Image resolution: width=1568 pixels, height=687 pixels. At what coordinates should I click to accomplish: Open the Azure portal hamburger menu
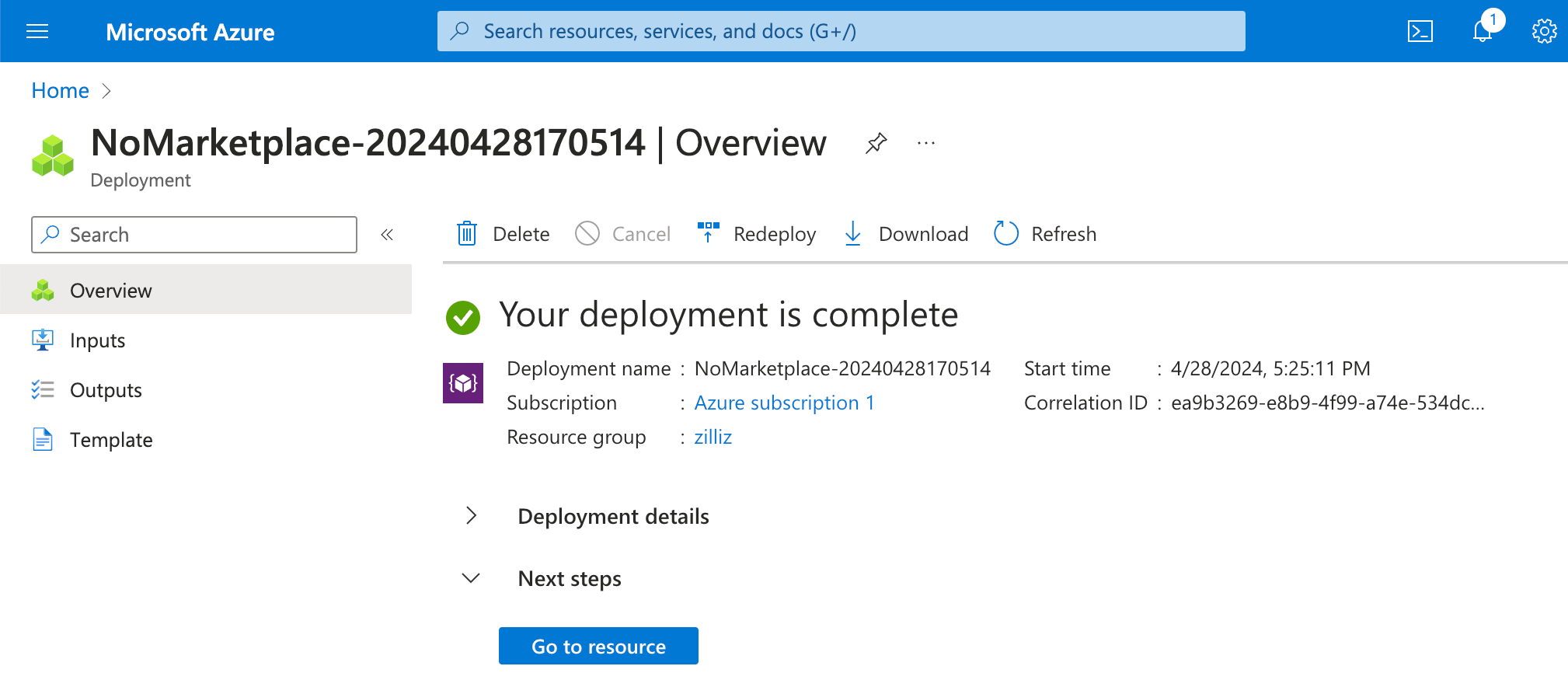pyautogui.click(x=37, y=31)
